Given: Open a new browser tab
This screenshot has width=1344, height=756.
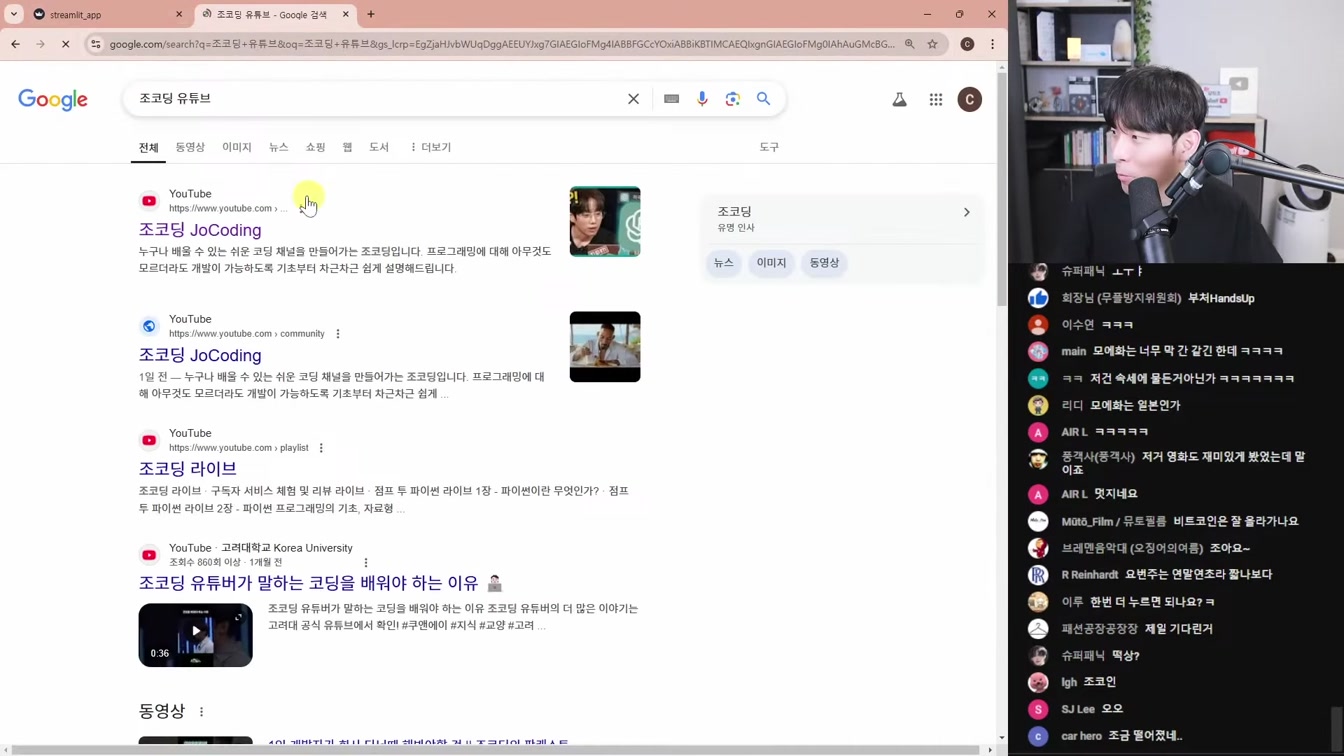Looking at the screenshot, I should click(x=371, y=14).
